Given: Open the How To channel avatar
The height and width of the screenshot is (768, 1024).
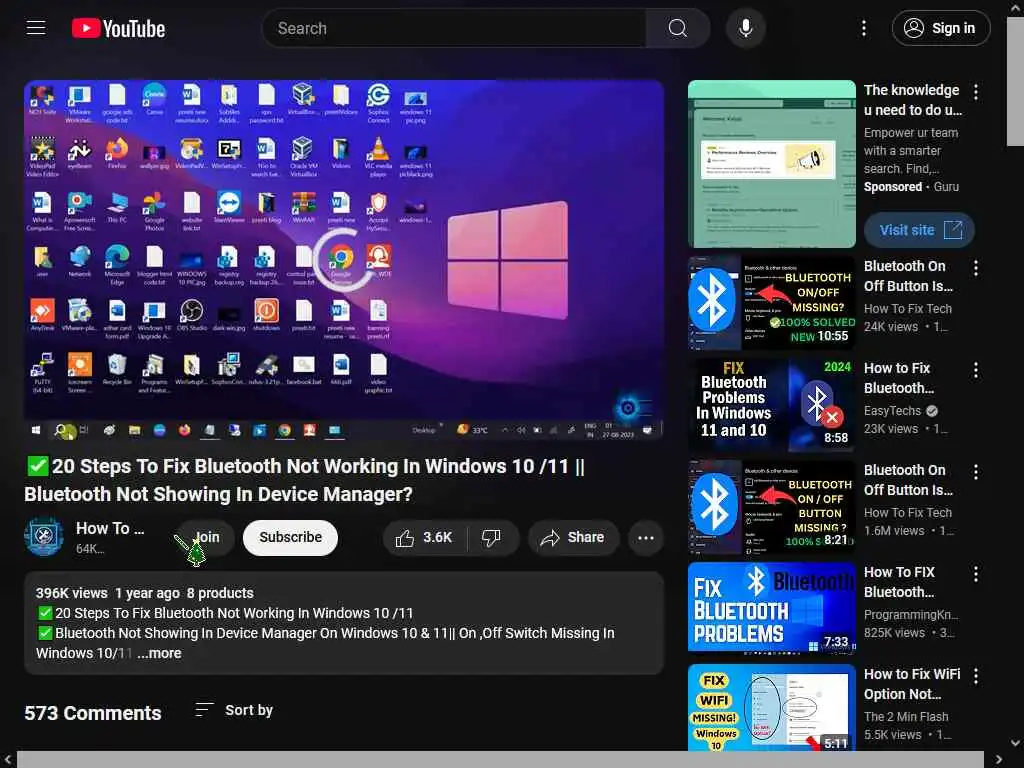Looking at the screenshot, I should (x=44, y=537).
